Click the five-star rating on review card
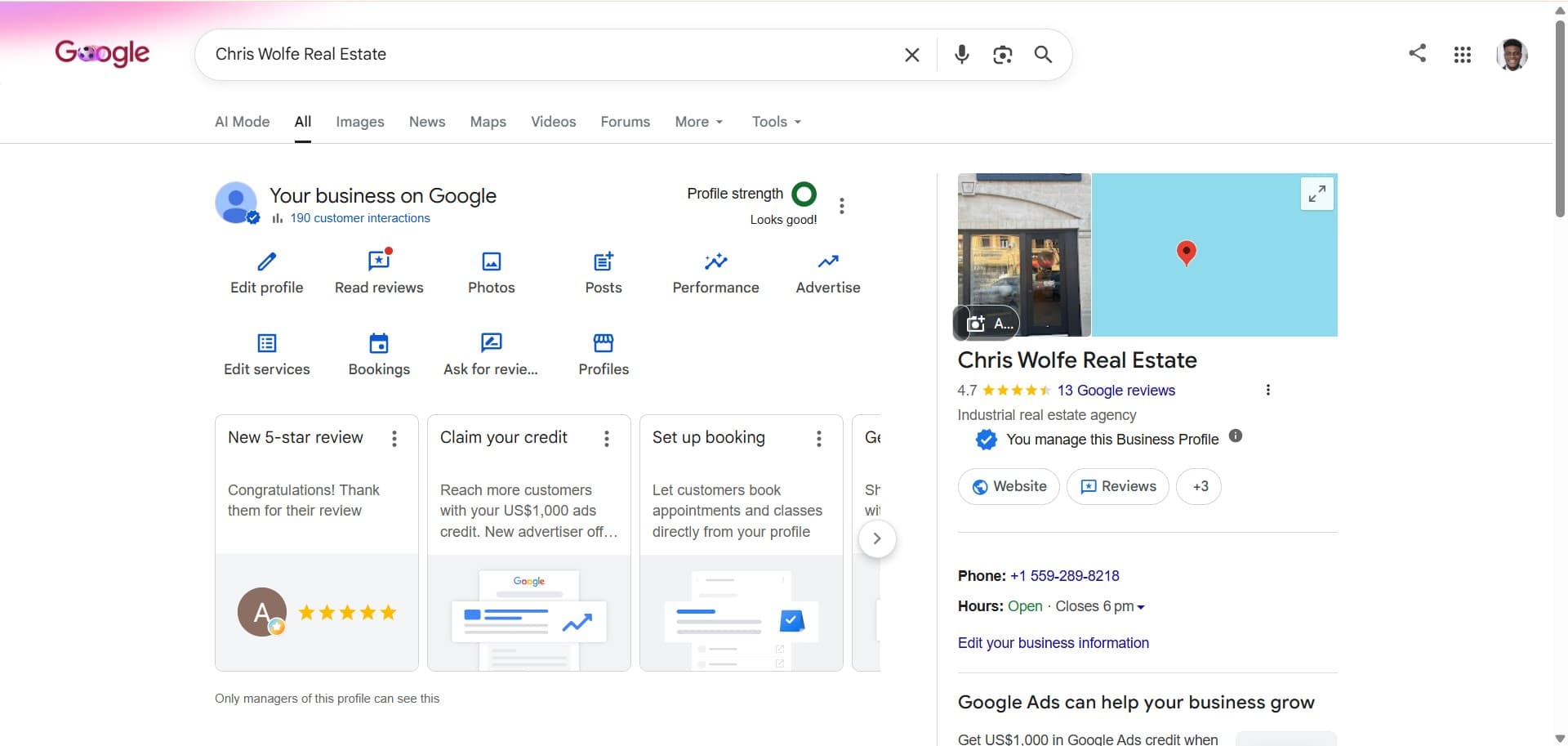The width and height of the screenshot is (1568, 746). (x=347, y=613)
